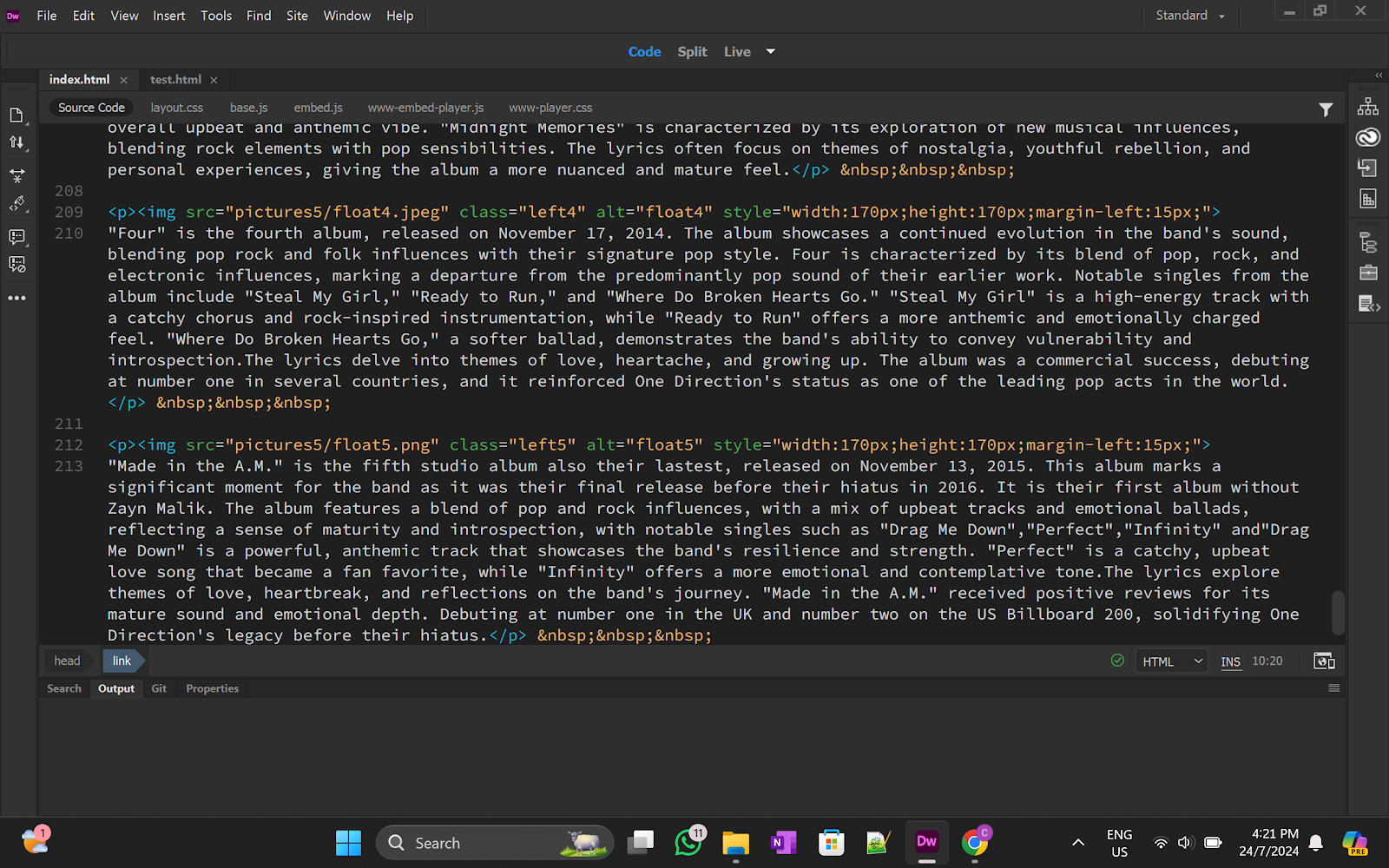The image size is (1389, 868).
Task: Open the Files site-map panel icon
Action: point(1368,106)
